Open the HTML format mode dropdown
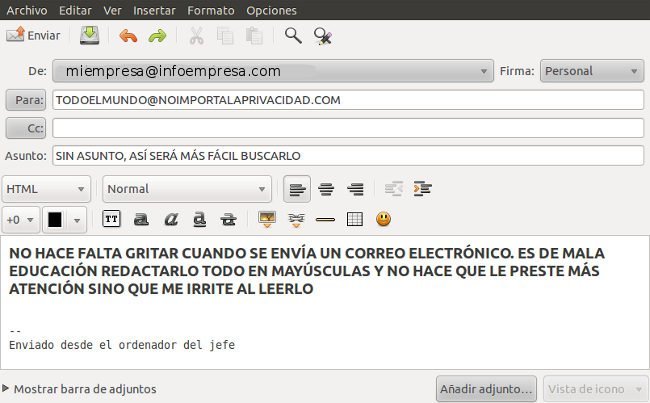The height and width of the screenshot is (403, 650). [x=46, y=189]
